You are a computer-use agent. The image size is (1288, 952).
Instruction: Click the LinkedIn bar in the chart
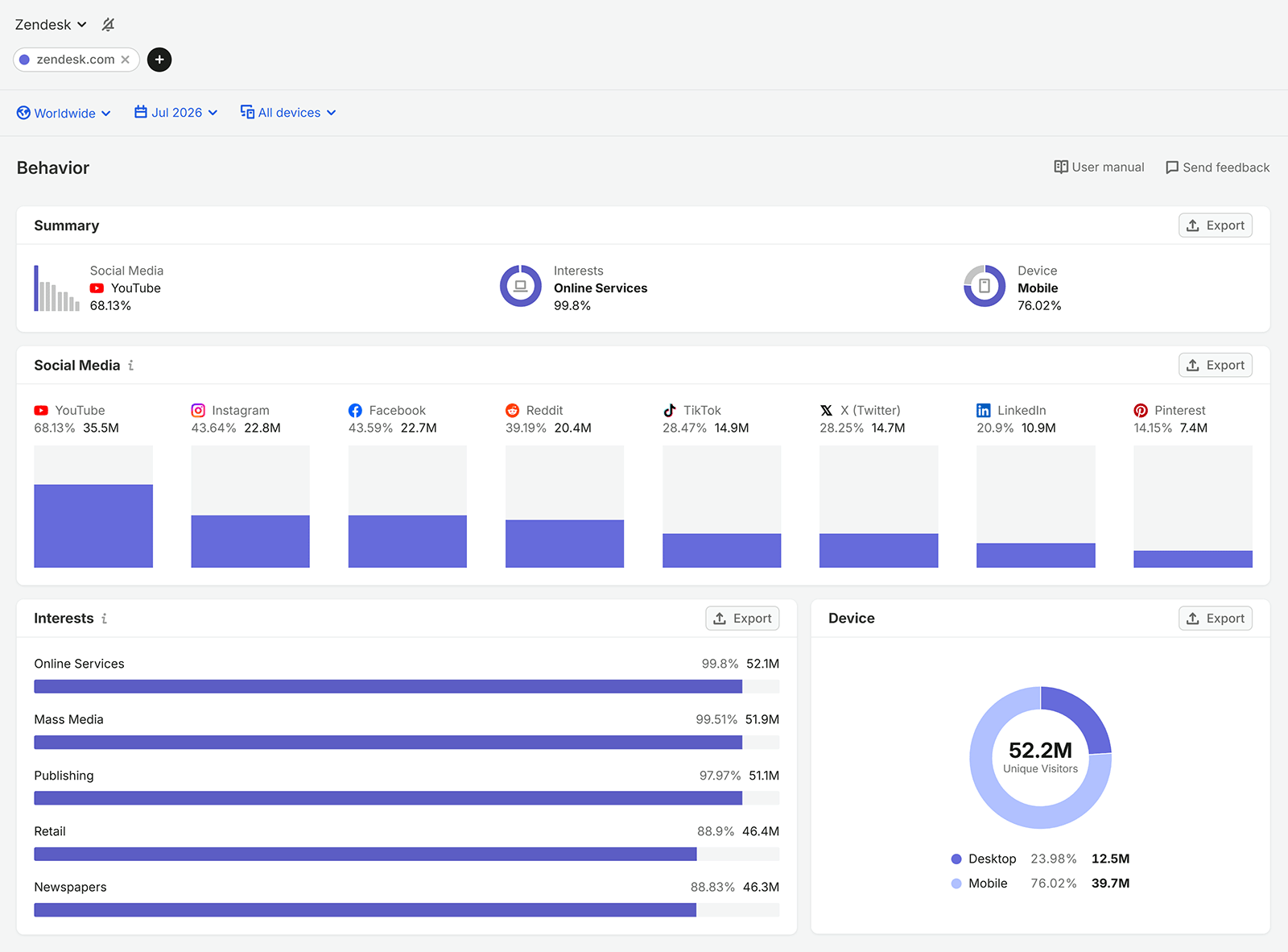point(1036,556)
